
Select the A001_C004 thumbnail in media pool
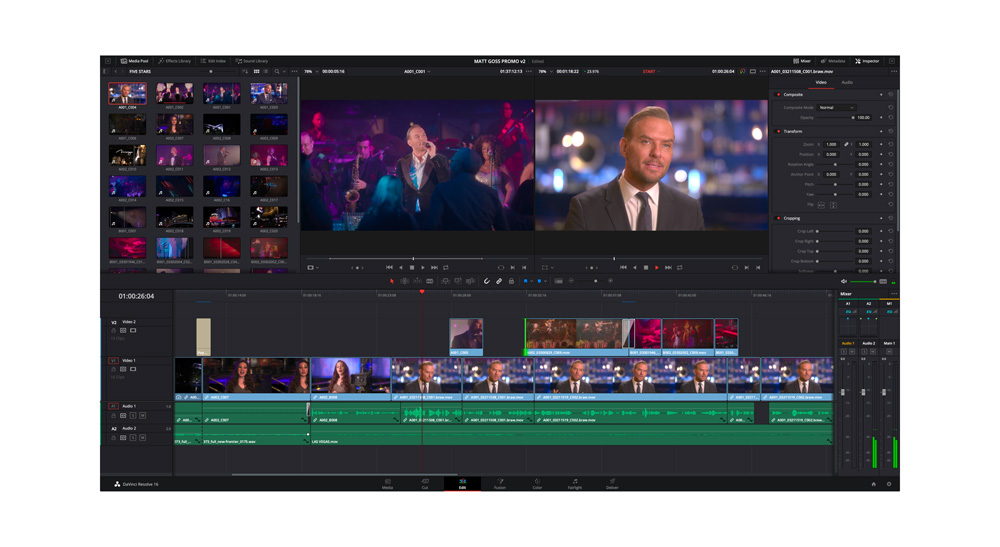[x=127, y=94]
